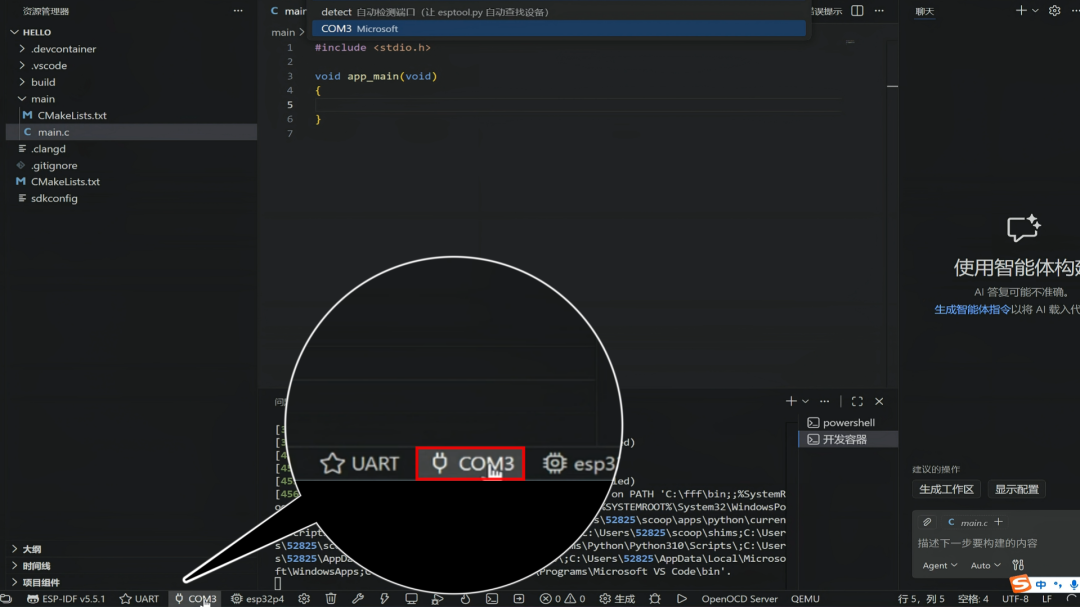Maximize the terminal panel size

(857, 401)
